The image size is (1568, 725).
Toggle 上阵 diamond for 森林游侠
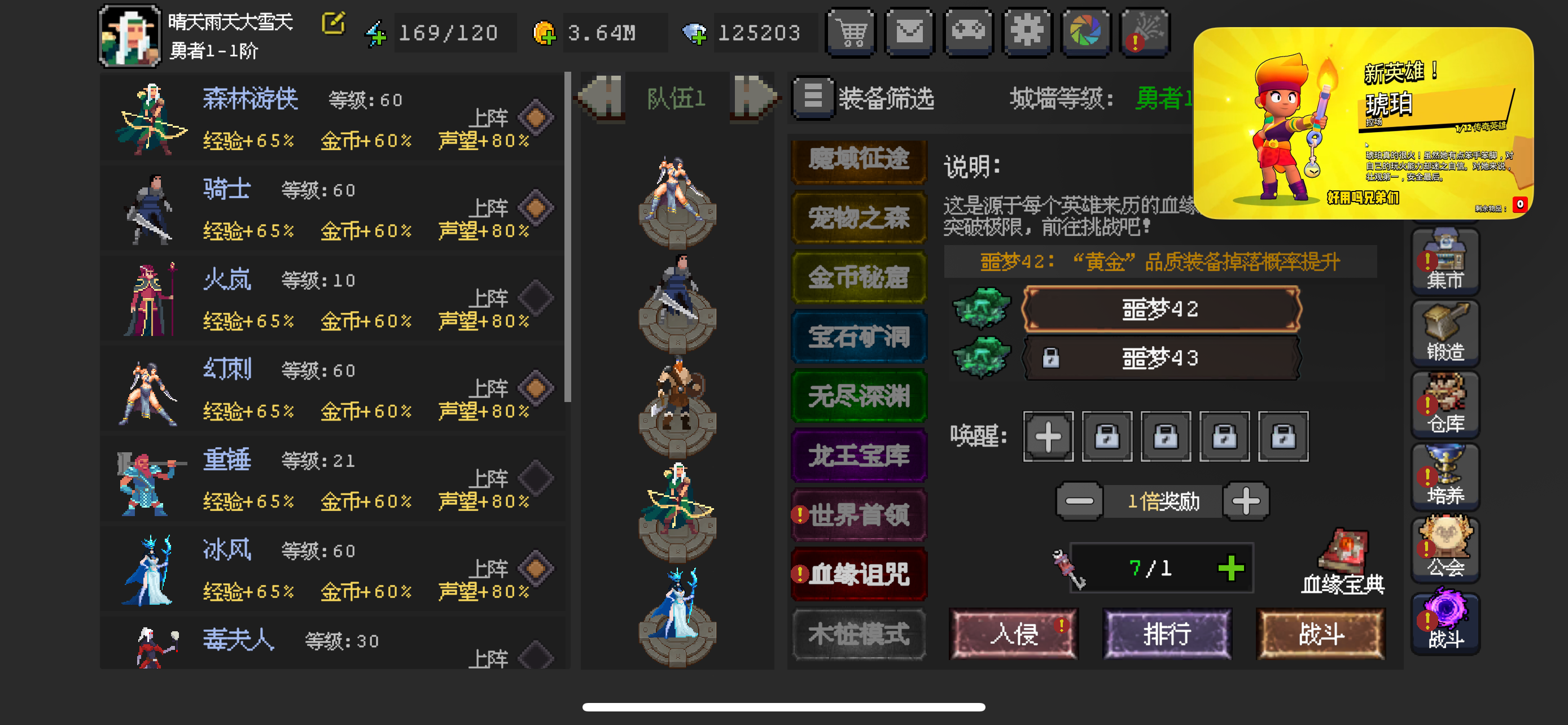536,117
